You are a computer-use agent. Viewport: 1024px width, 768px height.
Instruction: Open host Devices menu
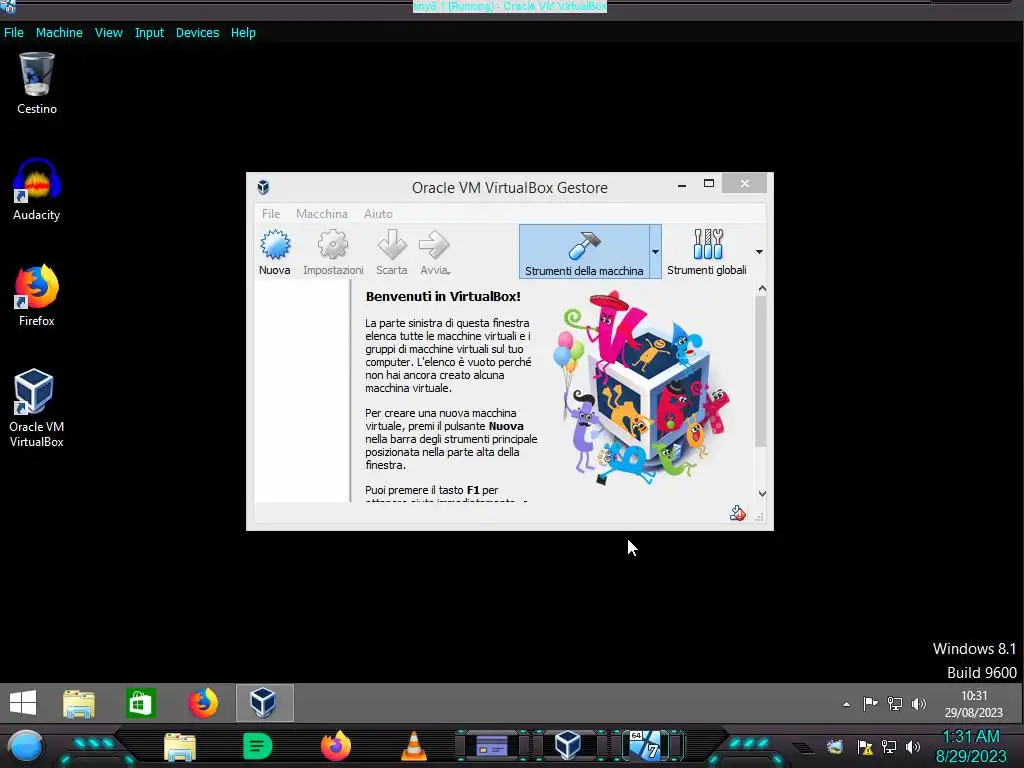click(197, 33)
